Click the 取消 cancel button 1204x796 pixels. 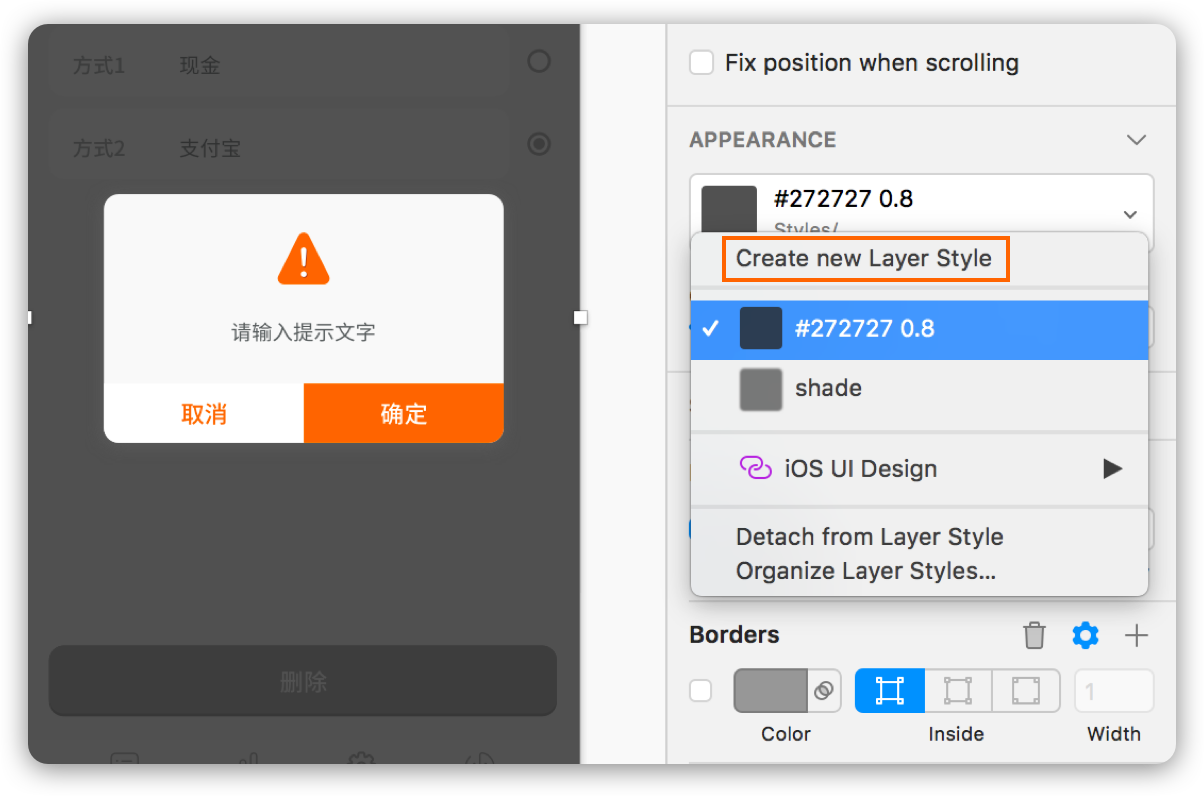coord(204,413)
